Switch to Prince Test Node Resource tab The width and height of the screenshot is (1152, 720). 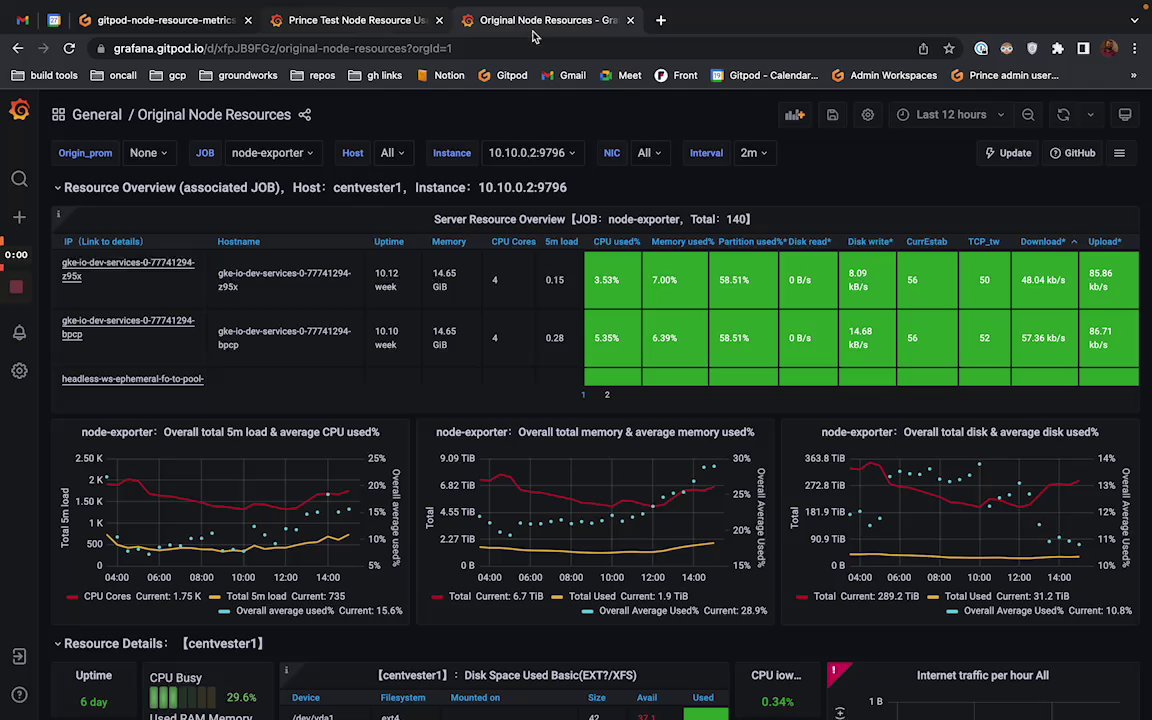pos(356,21)
